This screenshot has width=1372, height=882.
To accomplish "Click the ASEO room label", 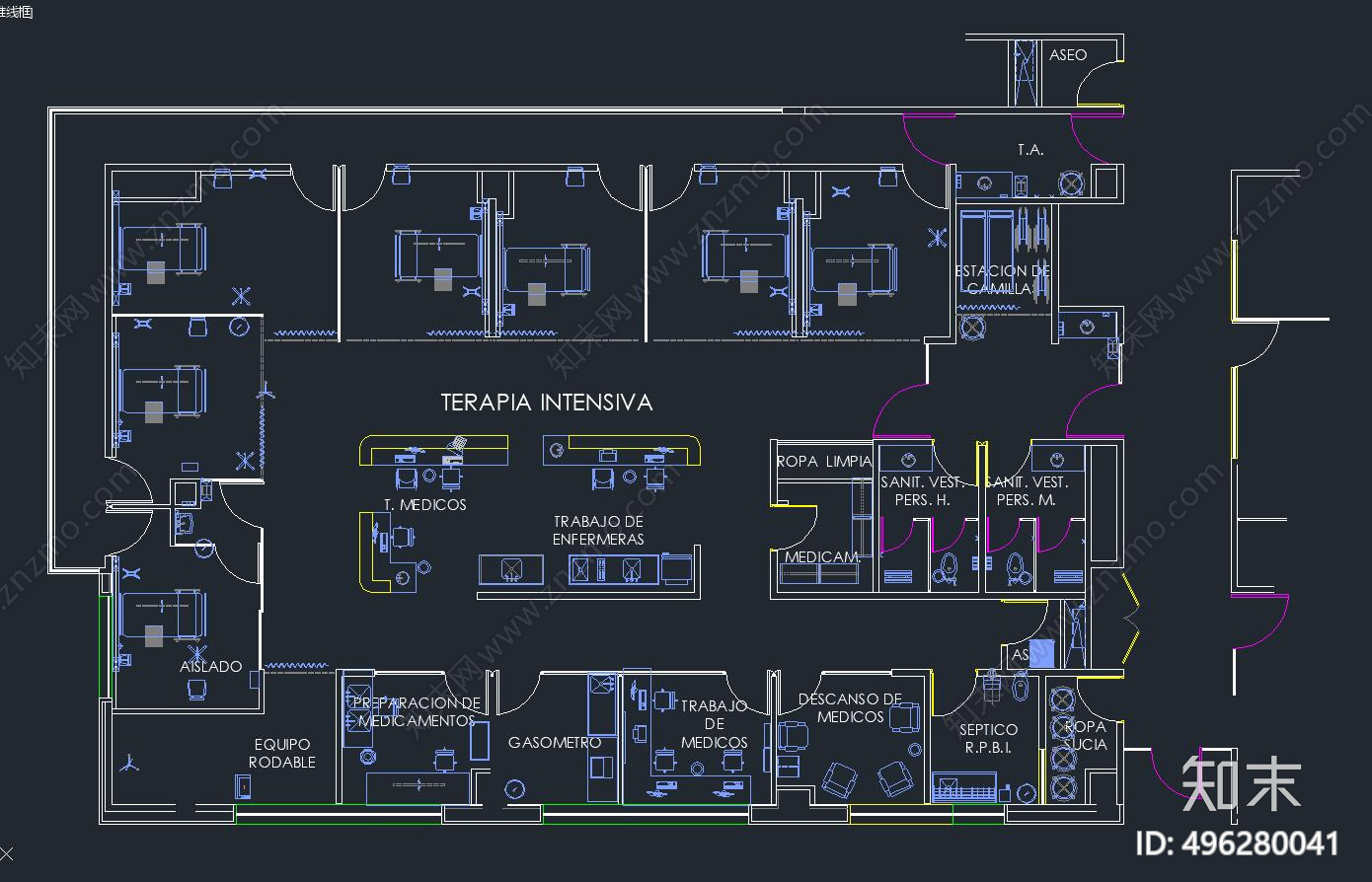I will (x=1068, y=55).
